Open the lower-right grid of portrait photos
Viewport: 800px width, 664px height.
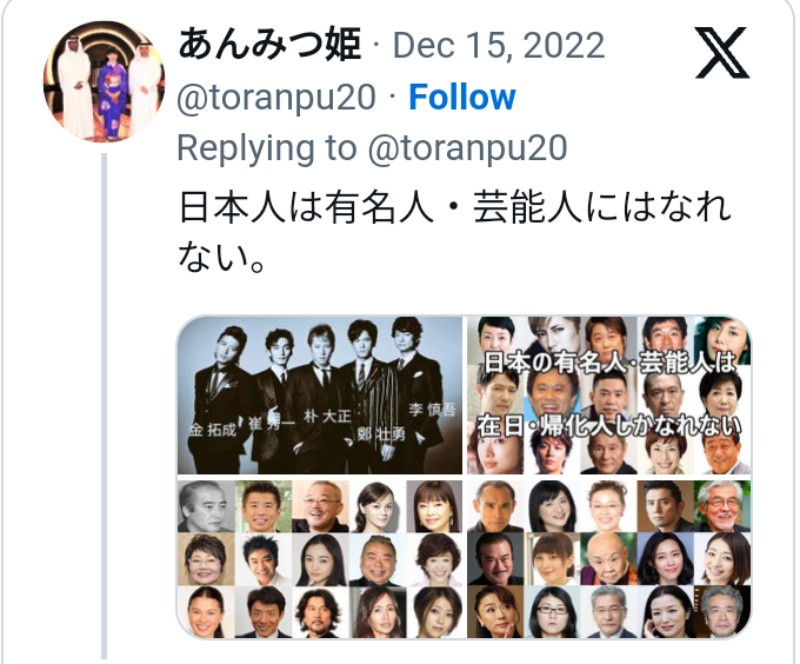609,559
